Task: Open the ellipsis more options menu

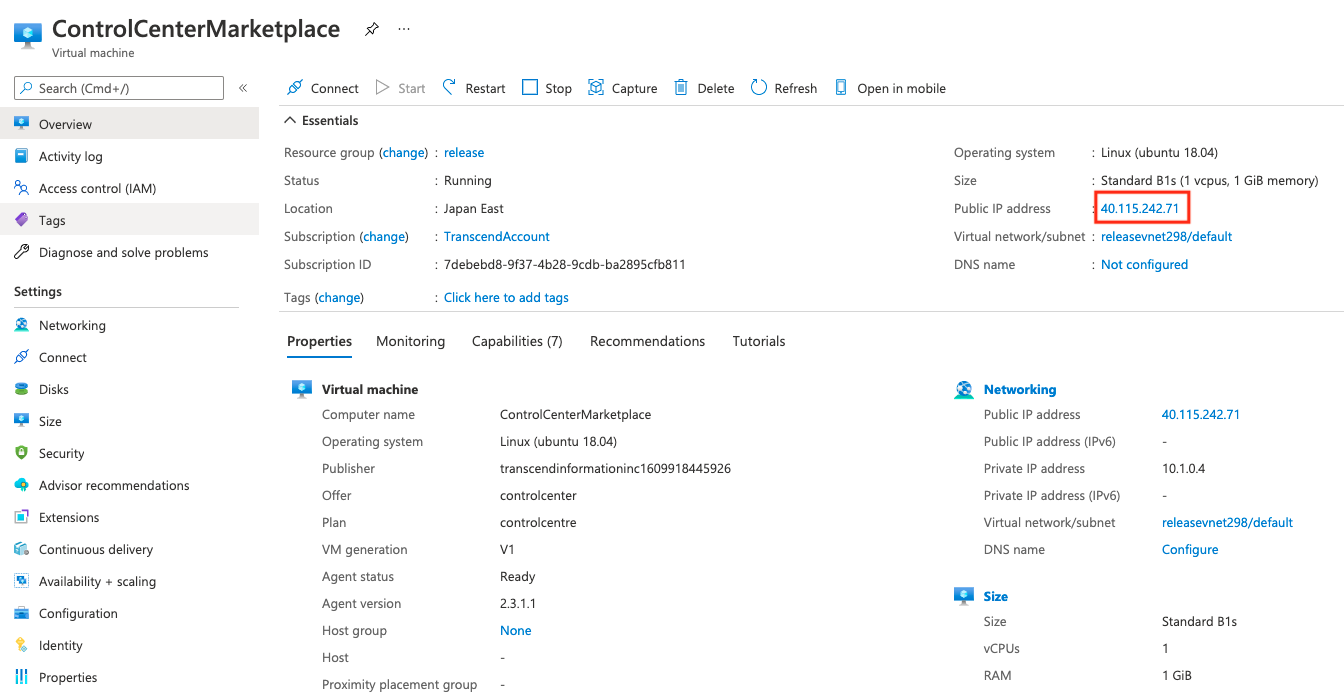Action: [x=404, y=30]
